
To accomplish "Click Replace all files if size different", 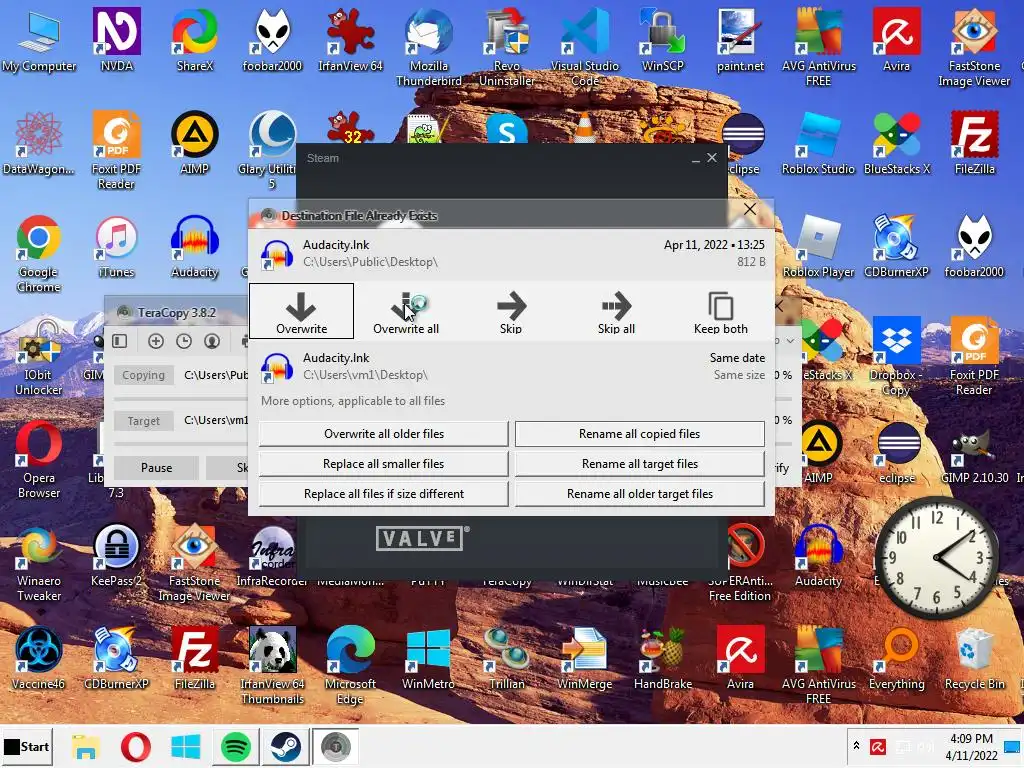I will click(383, 494).
